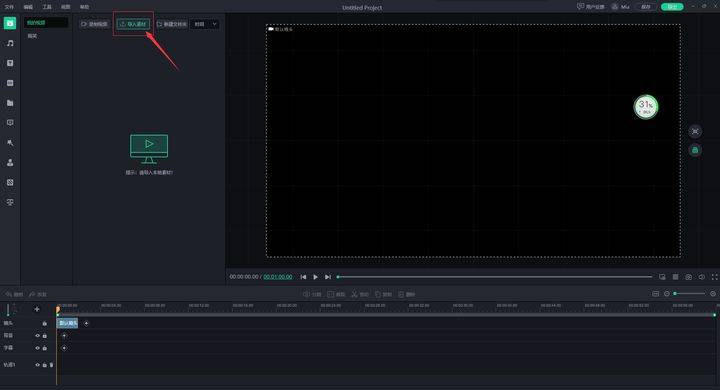Jump to next frame in preview controls

tap(327, 277)
